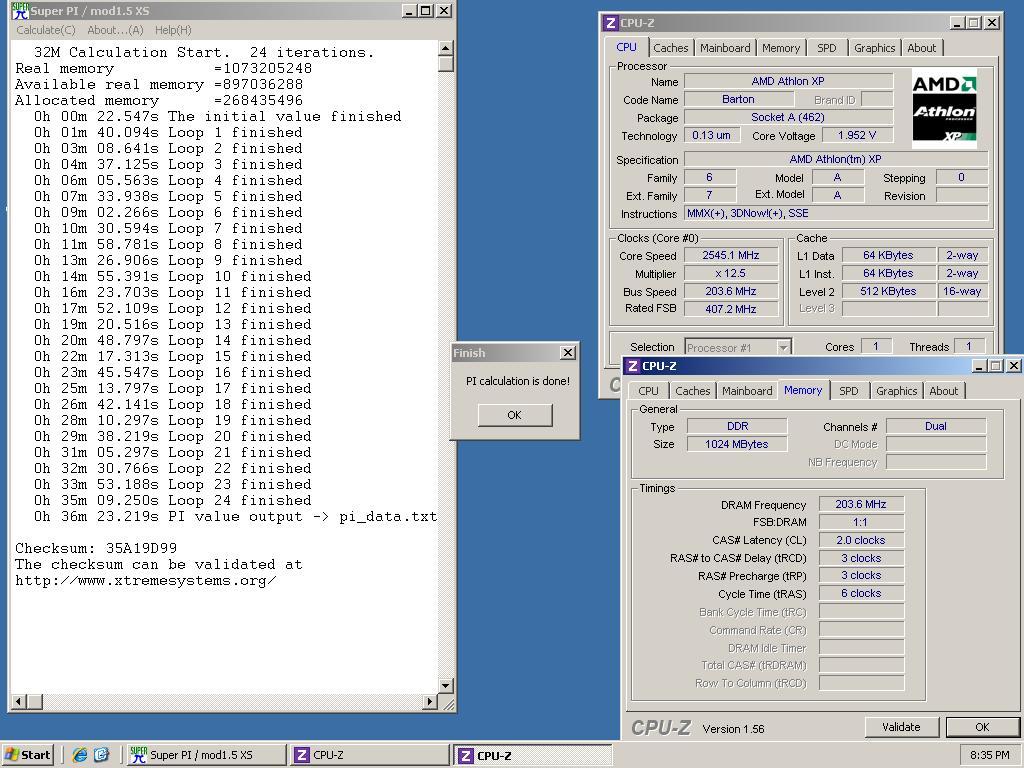Click the xtremesystems.org URL text
1024x768 pixels.
click(x=146, y=581)
